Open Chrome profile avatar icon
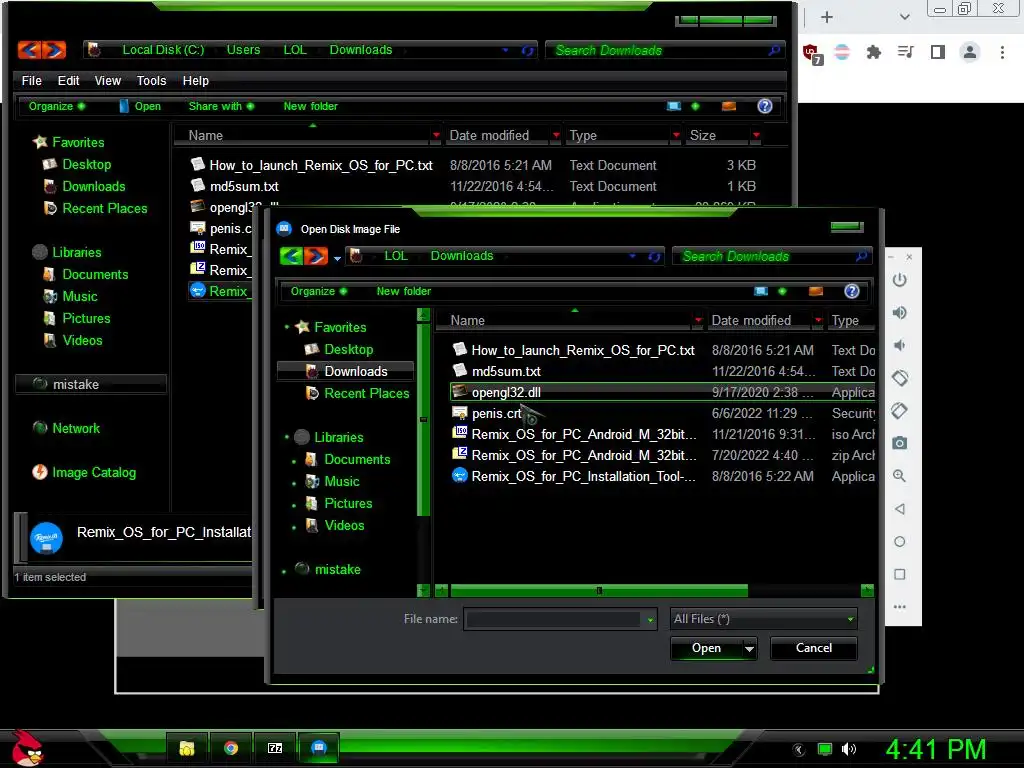Image resolution: width=1024 pixels, height=768 pixels. pyautogui.click(x=970, y=52)
